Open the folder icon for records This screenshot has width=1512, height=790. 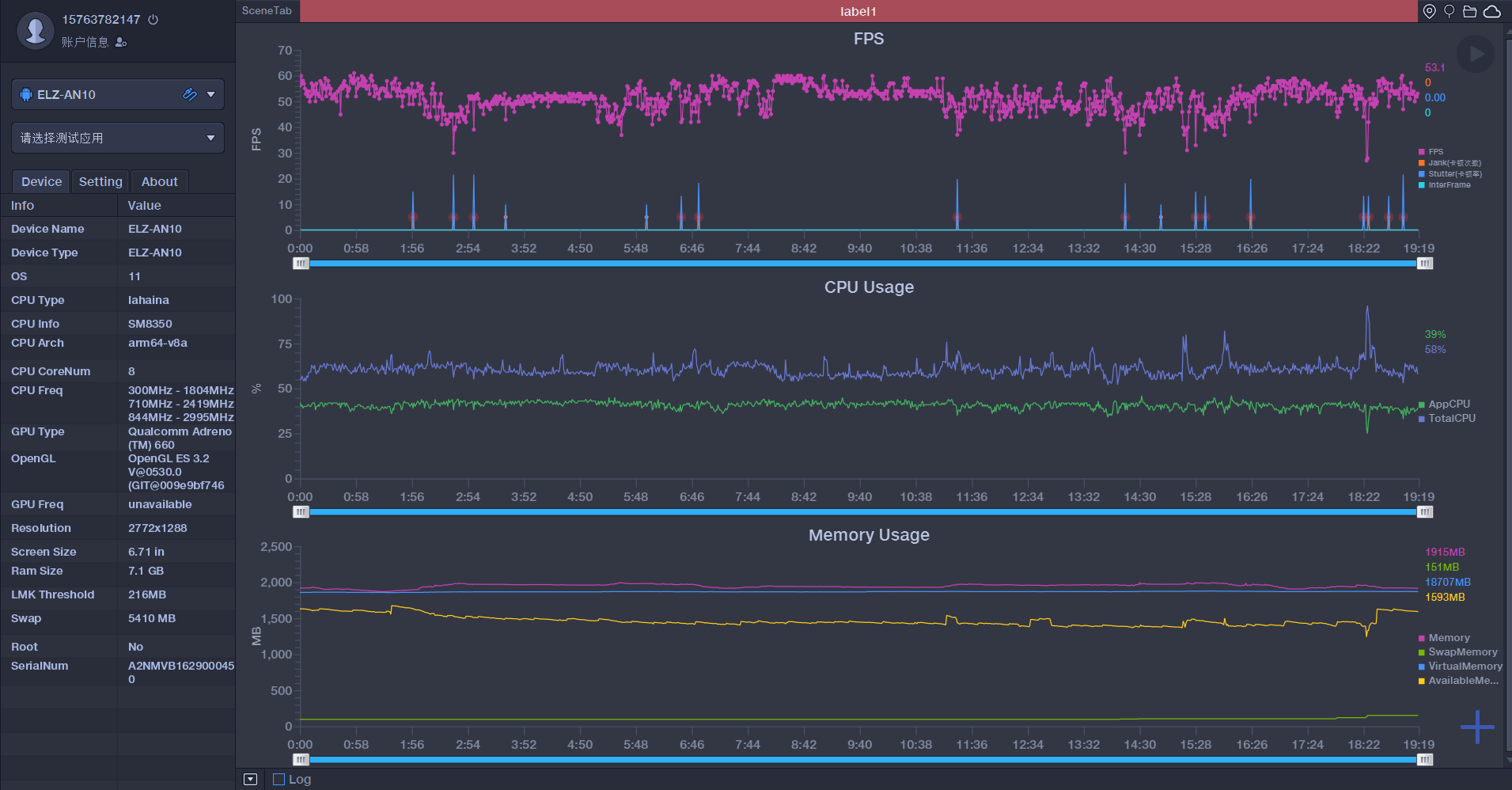(1470, 11)
